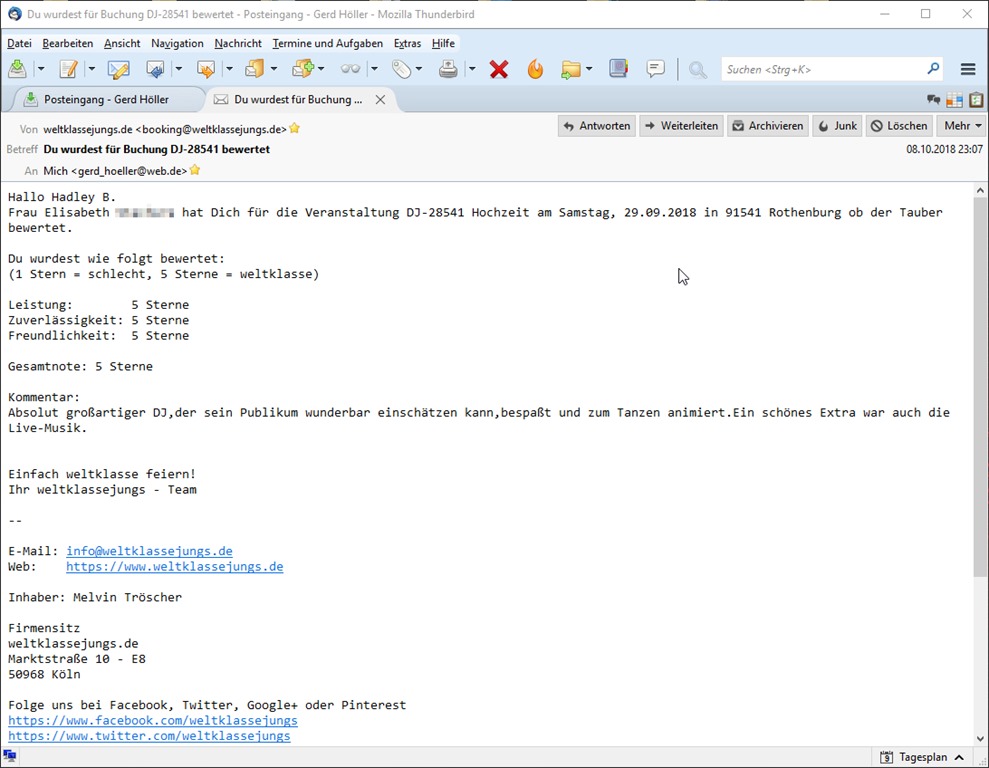Open the Get Messages dropdown arrow

[41, 69]
